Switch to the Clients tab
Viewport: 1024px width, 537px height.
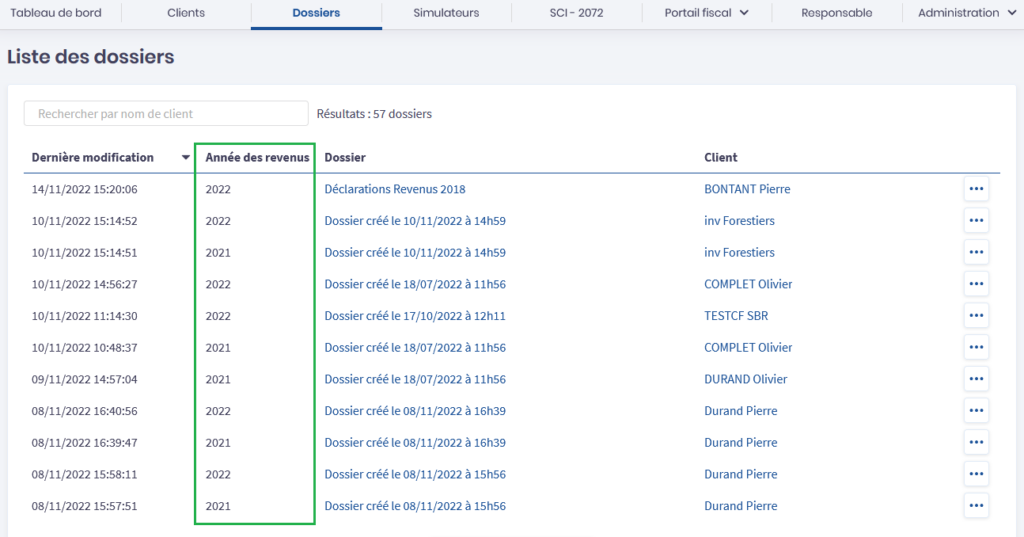[x=186, y=13]
